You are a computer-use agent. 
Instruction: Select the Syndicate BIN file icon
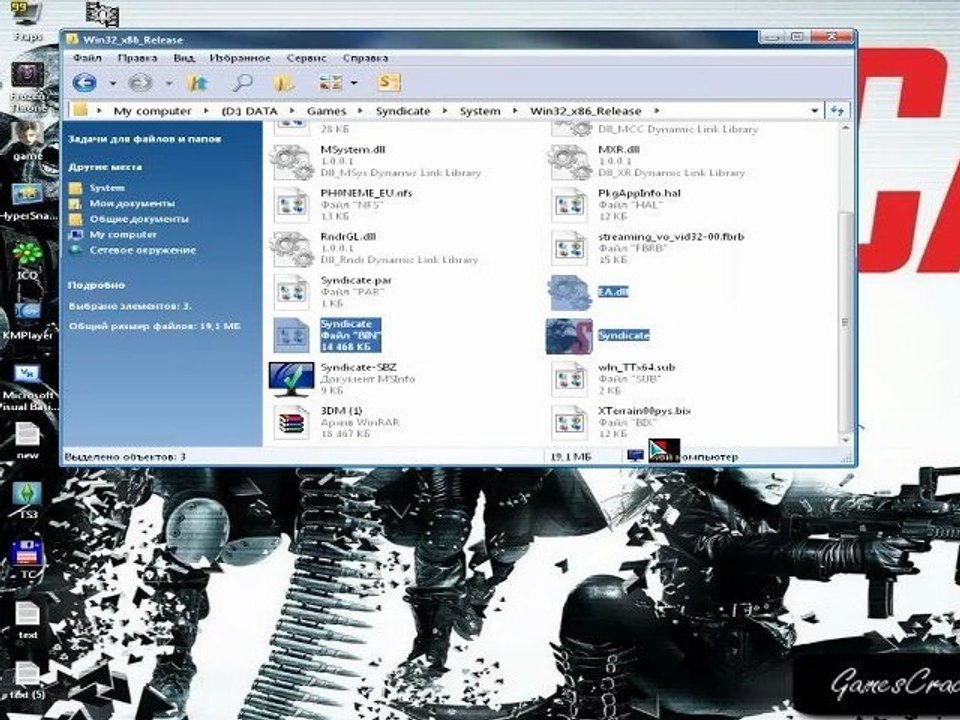point(292,336)
